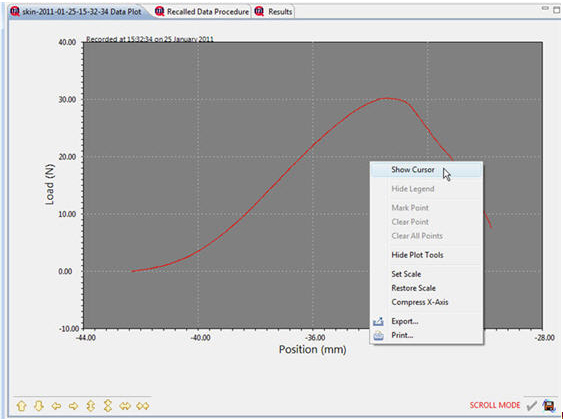The width and height of the screenshot is (563, 419).
Task: Switch to Recalled Data Procedure tab
Action: coord(202,11)
